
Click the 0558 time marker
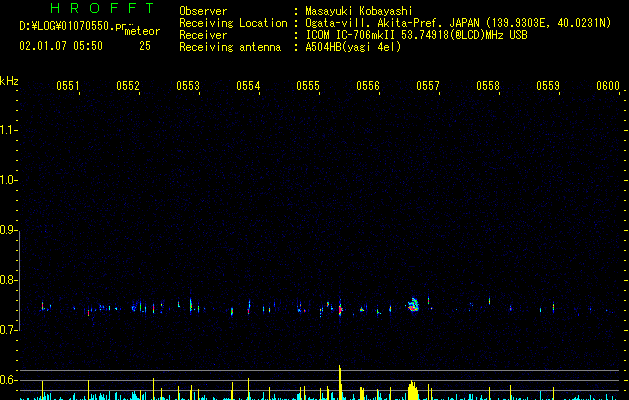pos(488,85)
